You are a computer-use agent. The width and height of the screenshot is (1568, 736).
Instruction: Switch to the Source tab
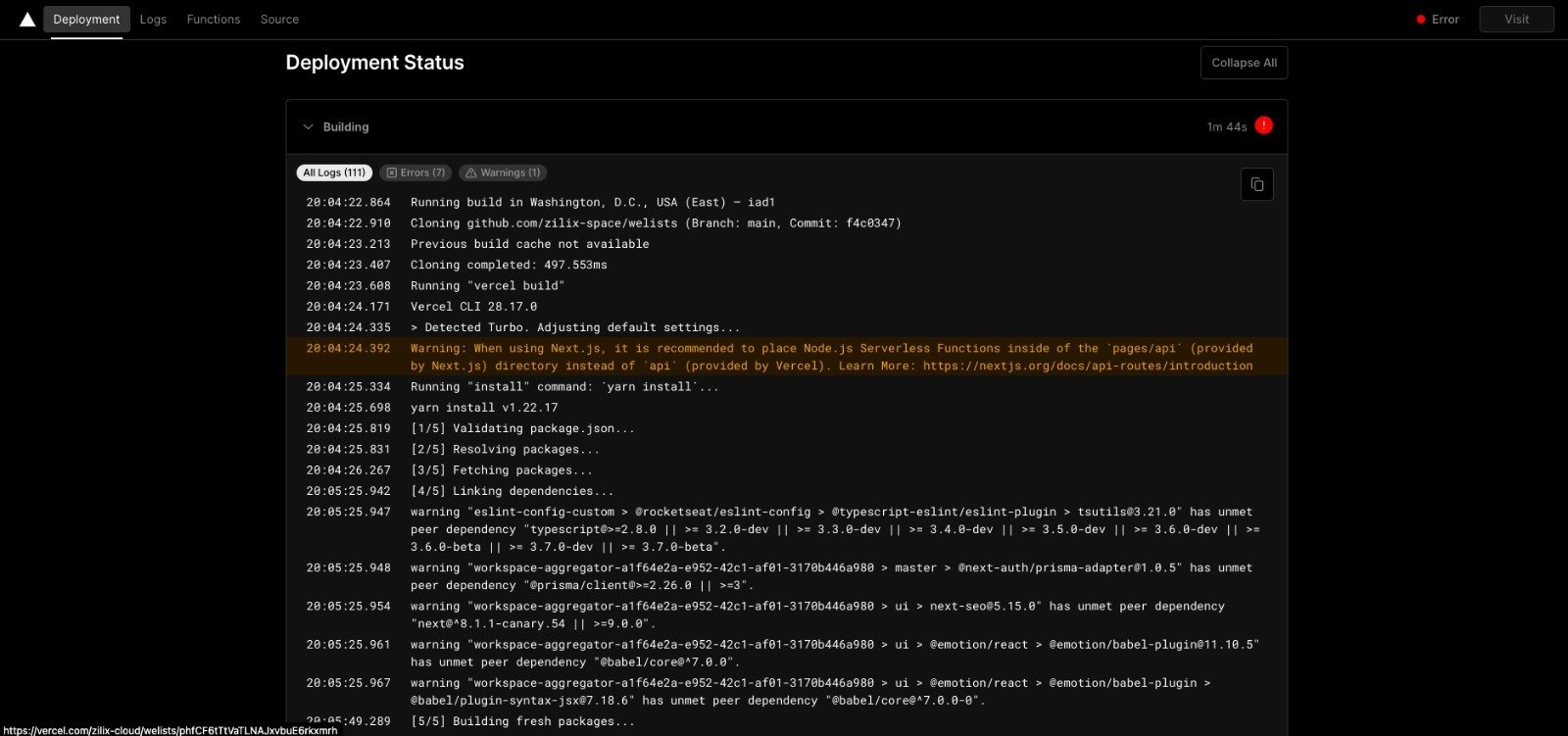tap(279, 20)
